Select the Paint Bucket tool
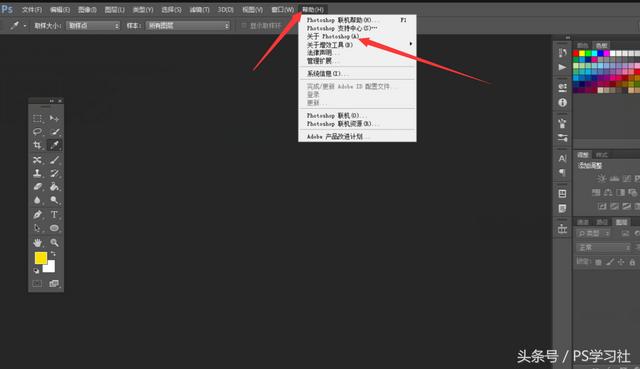The width and height of the screenshot is (640, 369). point(54,187)
